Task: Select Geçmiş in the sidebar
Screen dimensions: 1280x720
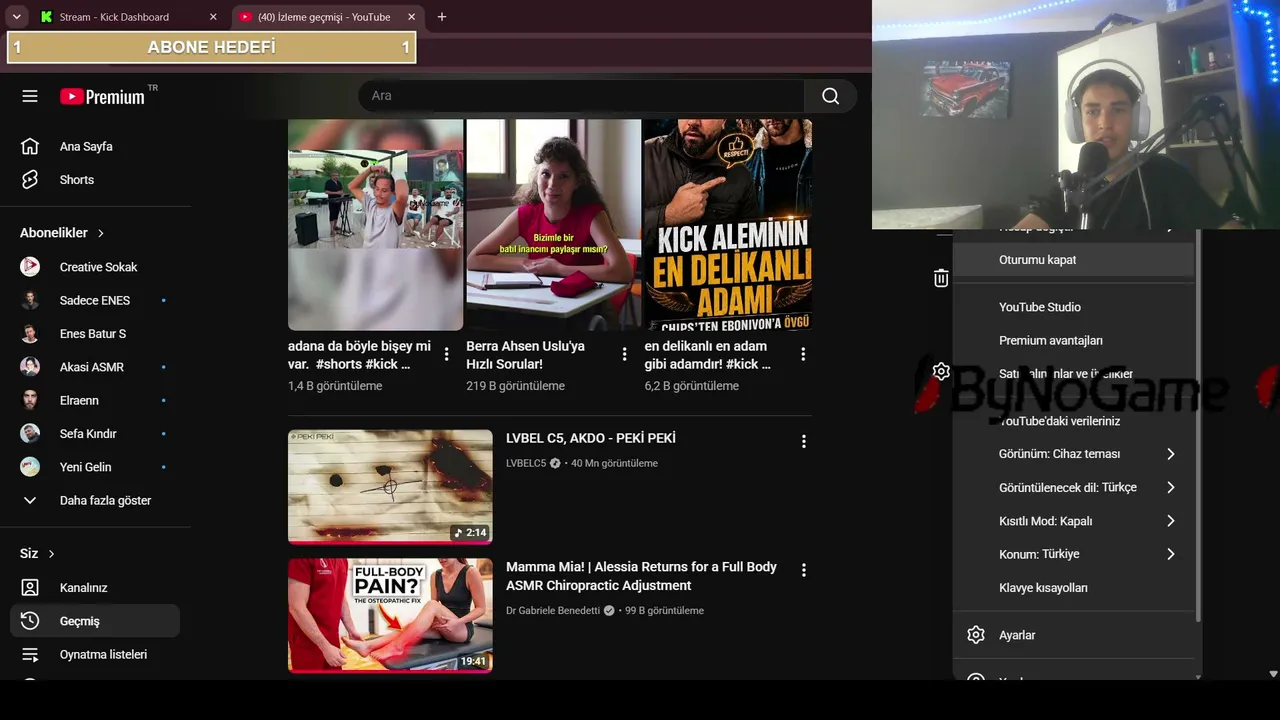Action: tap(95, 621)
